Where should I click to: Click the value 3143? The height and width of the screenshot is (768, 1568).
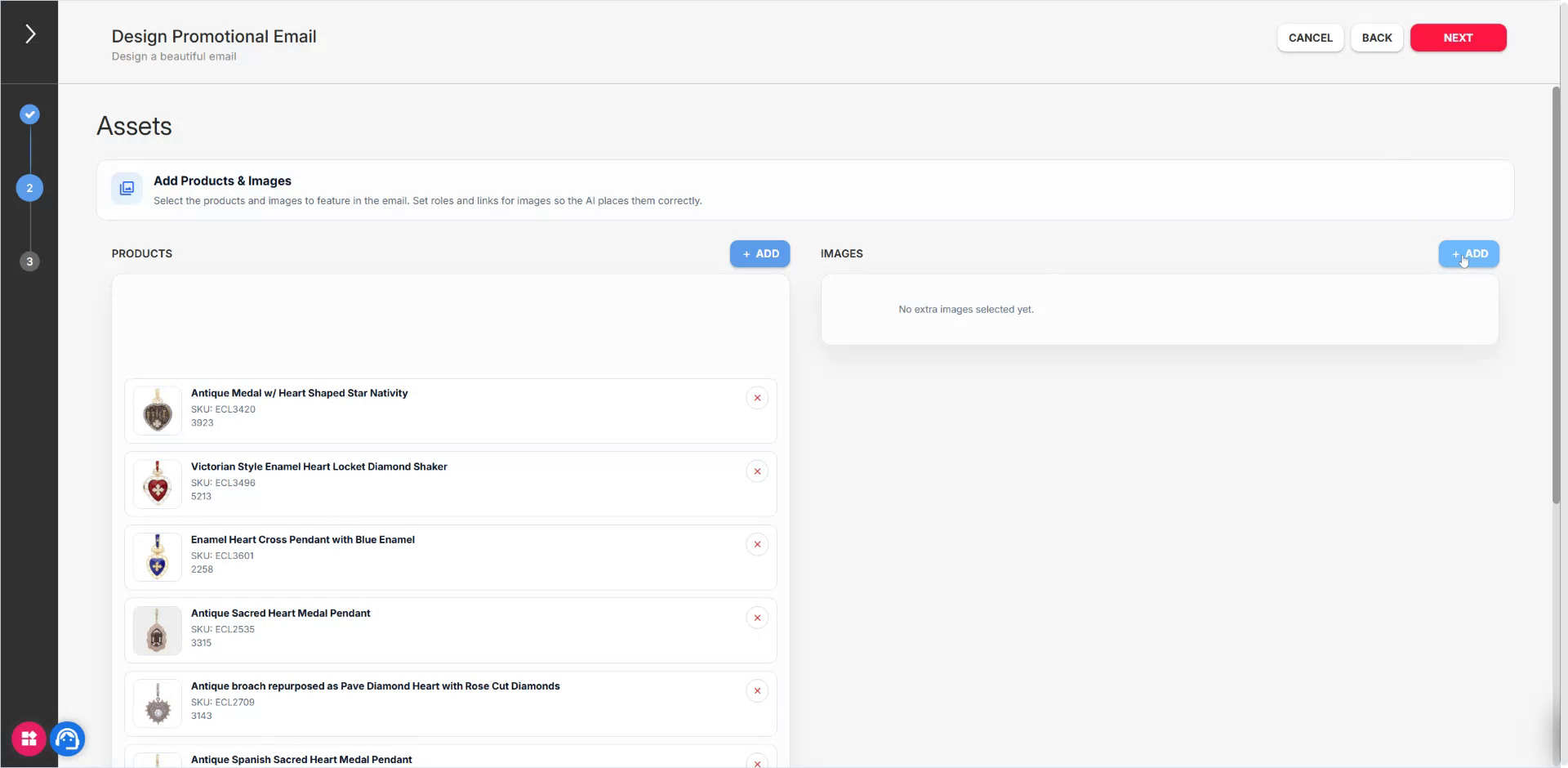tap(201, 716)
